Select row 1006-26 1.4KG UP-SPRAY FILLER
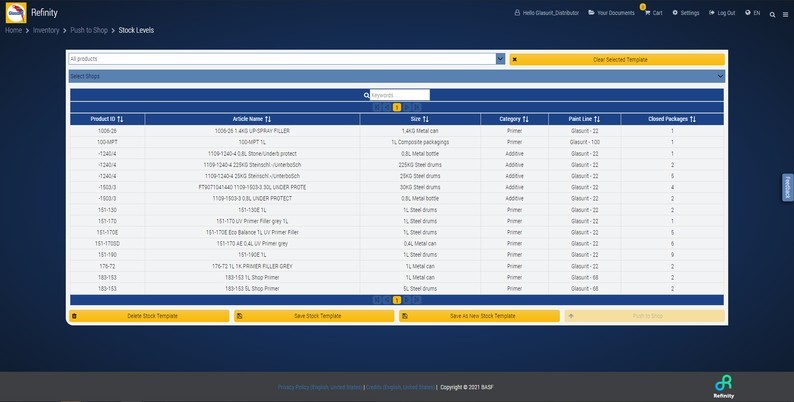Viewport: 794px width, 402px height. point(396,131)
